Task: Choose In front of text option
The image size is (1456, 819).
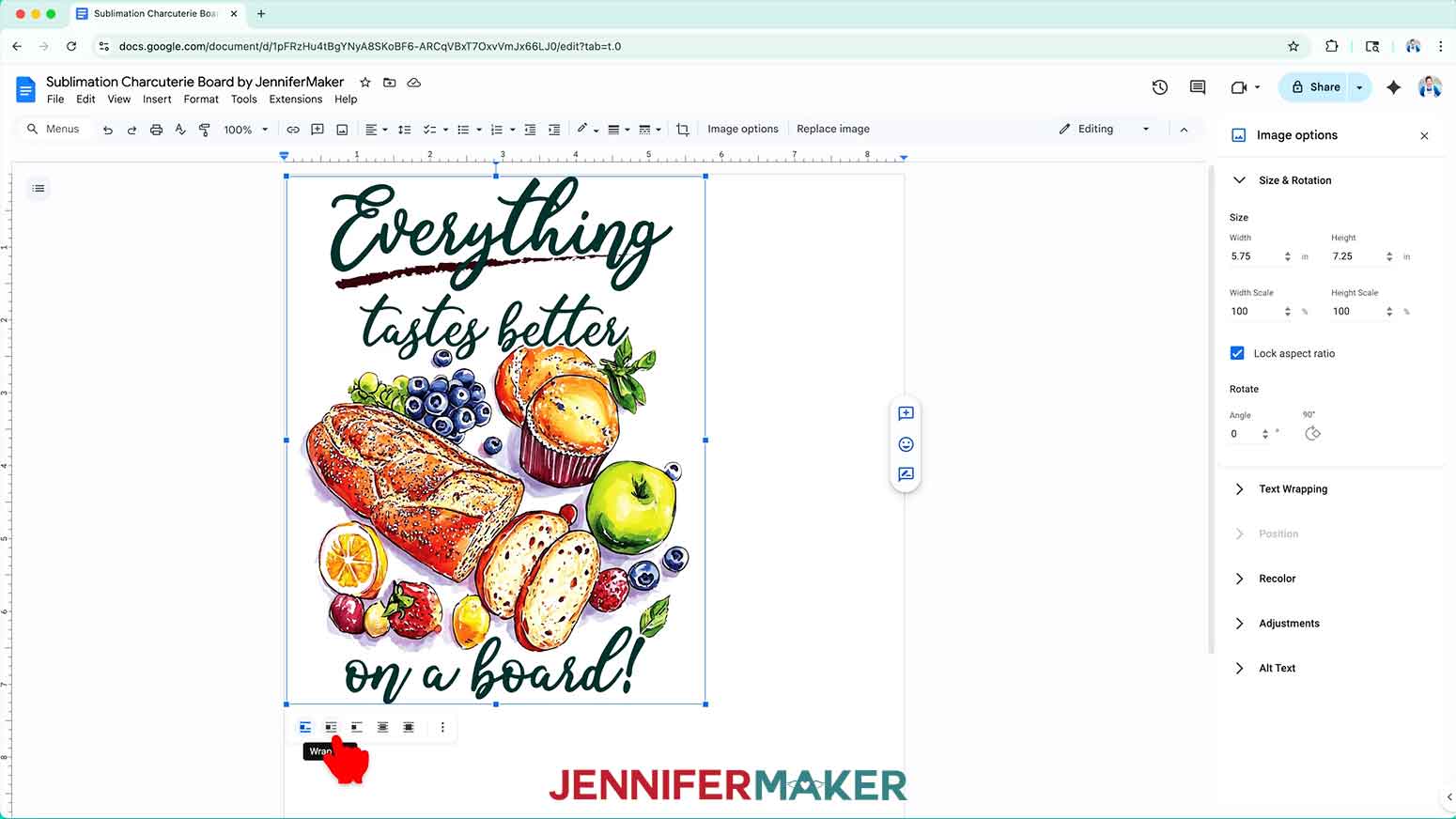Action: (x=409, y=727)
